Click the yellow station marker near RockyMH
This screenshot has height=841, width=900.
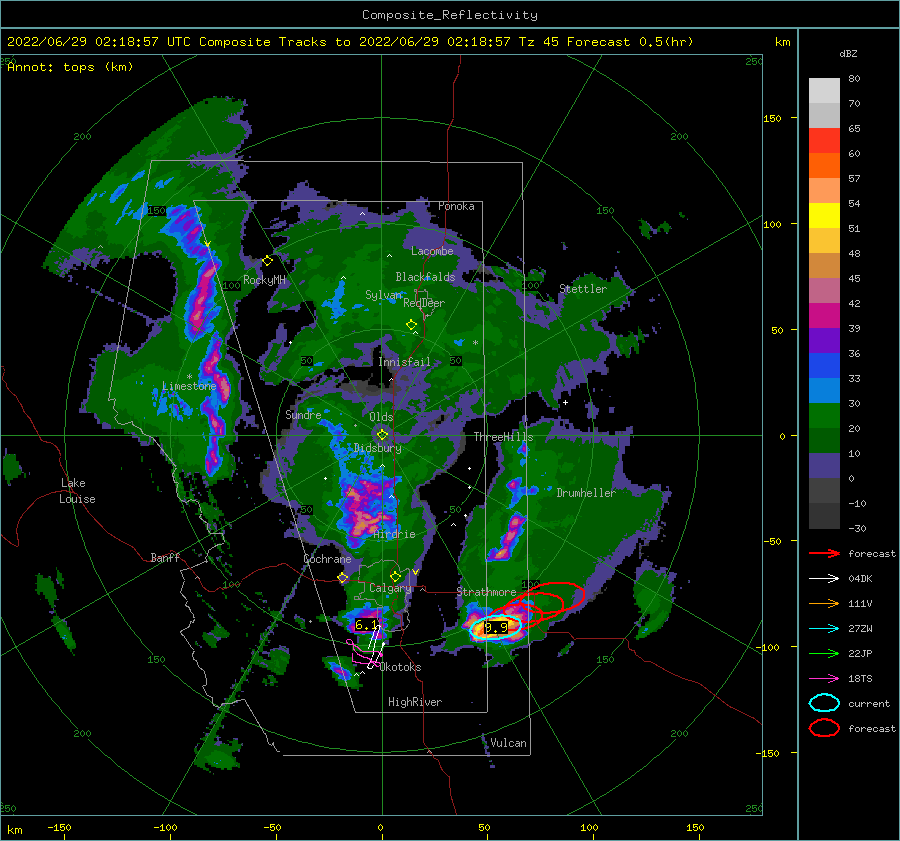click(267, 261)
